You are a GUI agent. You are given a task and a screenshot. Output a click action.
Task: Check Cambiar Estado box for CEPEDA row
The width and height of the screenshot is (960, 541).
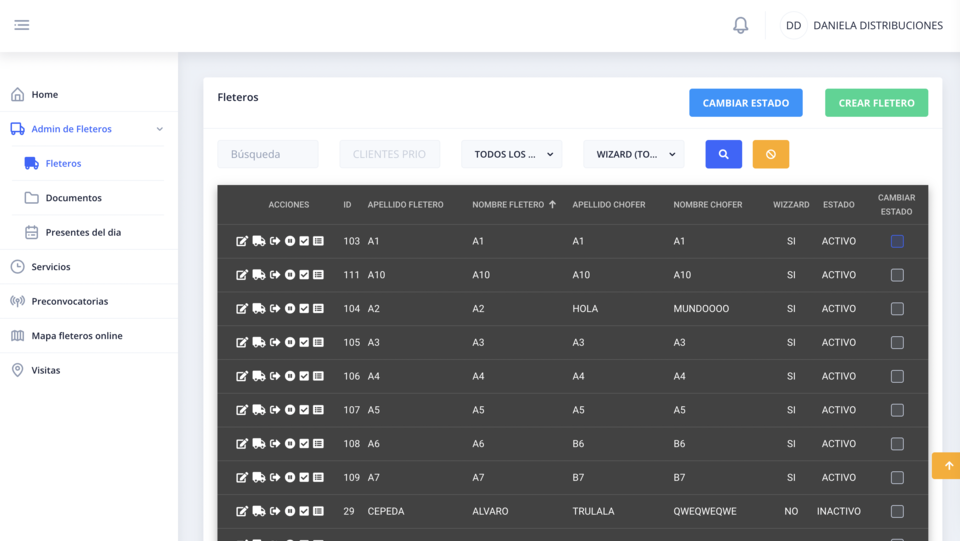[897, 510]
